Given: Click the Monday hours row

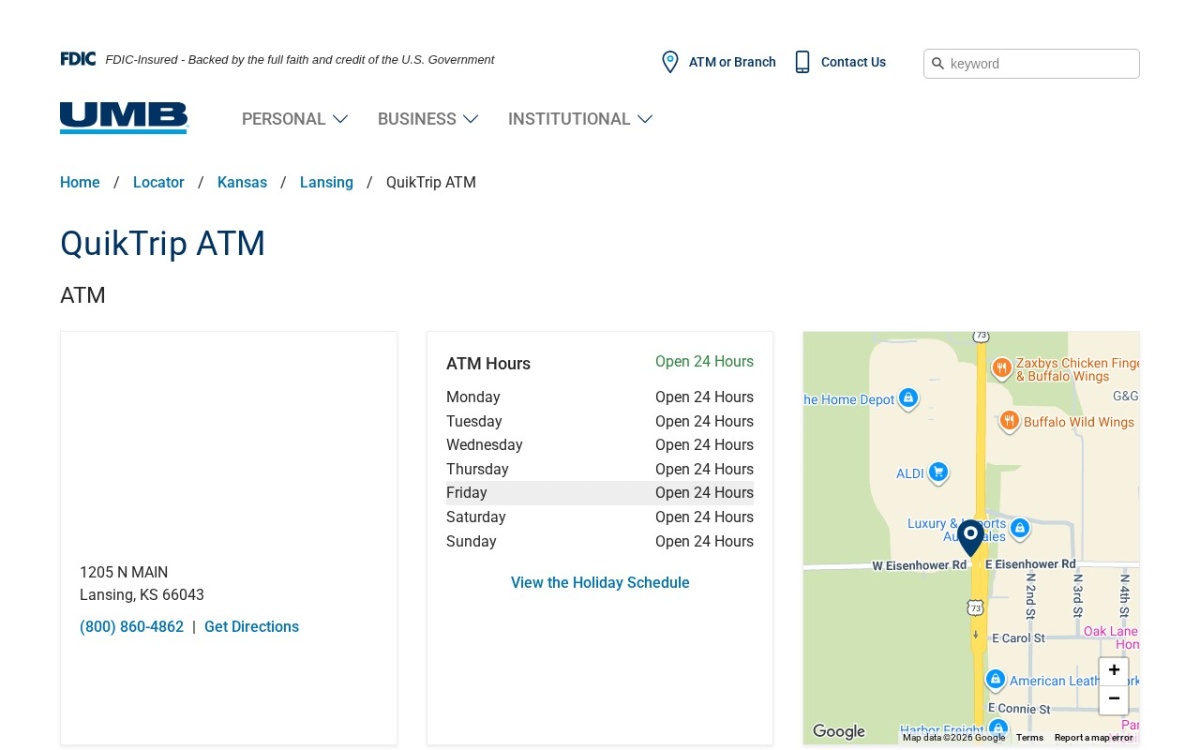Looking at the screenshot, I should point(600,397).
